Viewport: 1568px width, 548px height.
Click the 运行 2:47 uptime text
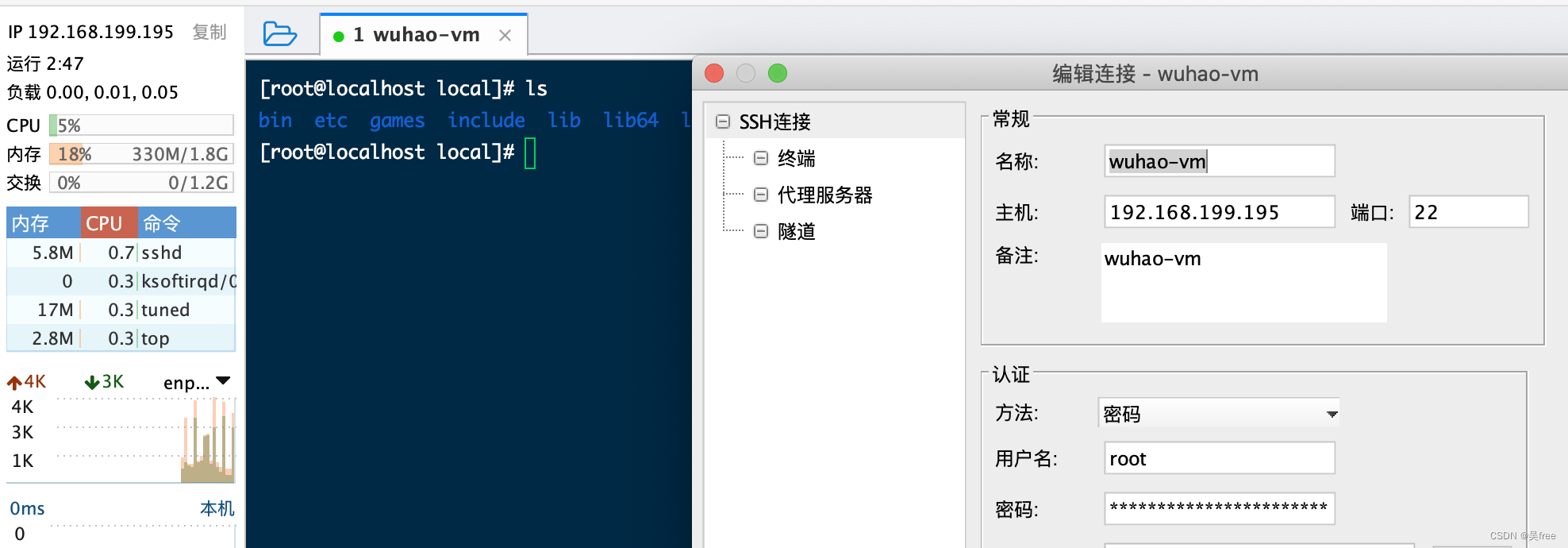pos(45,64)
